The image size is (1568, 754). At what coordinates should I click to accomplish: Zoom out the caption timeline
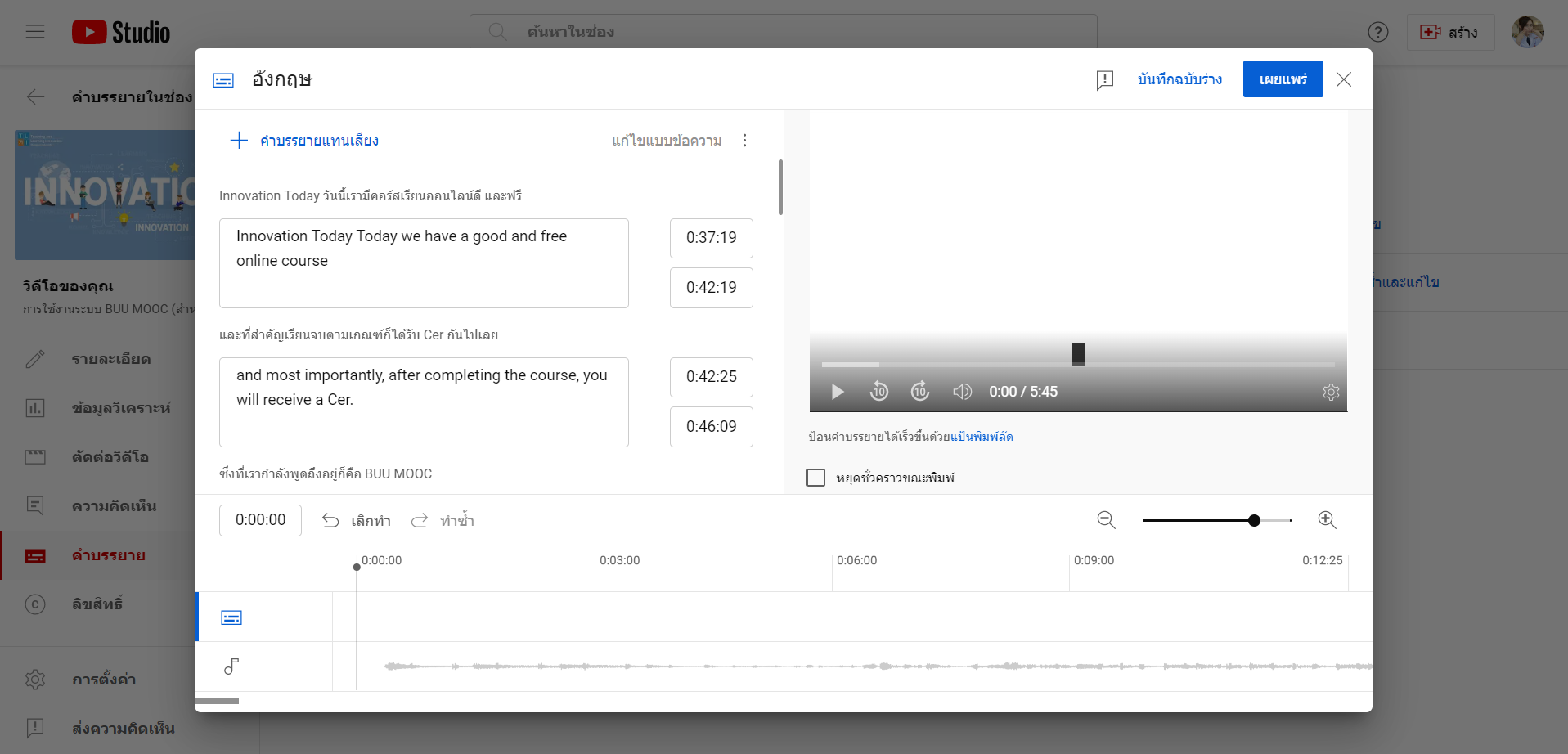(1106, 520)
